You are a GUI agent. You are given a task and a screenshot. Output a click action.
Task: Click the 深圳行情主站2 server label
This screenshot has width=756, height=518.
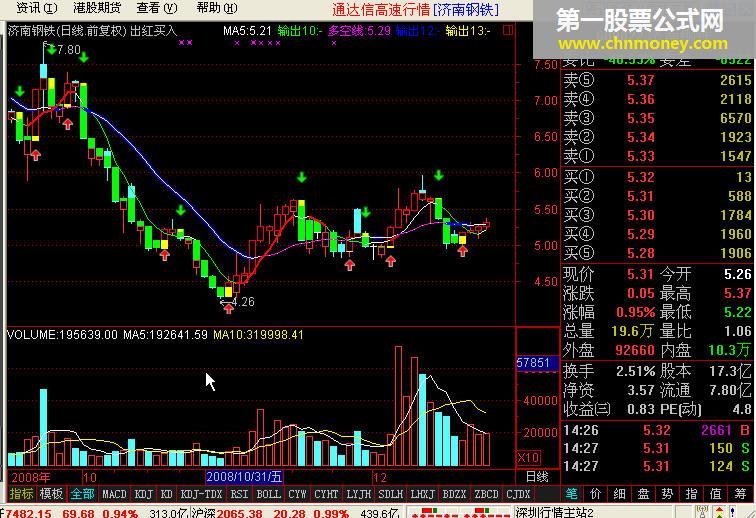[554, 513]
